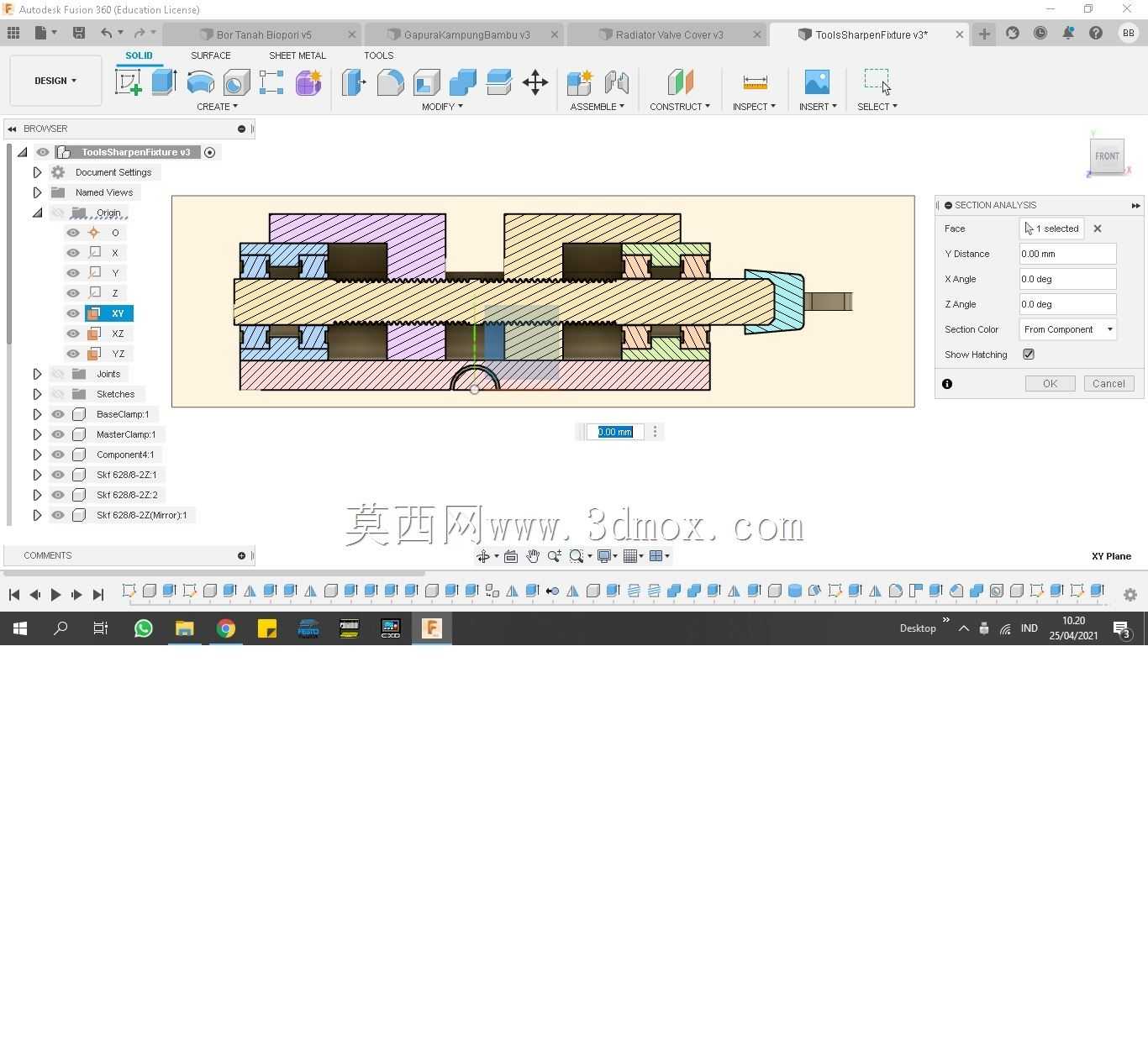Open the DESIGN workspace dropdown
This screenshot has height=1051, width=1148.
click(x=55, y=81)
